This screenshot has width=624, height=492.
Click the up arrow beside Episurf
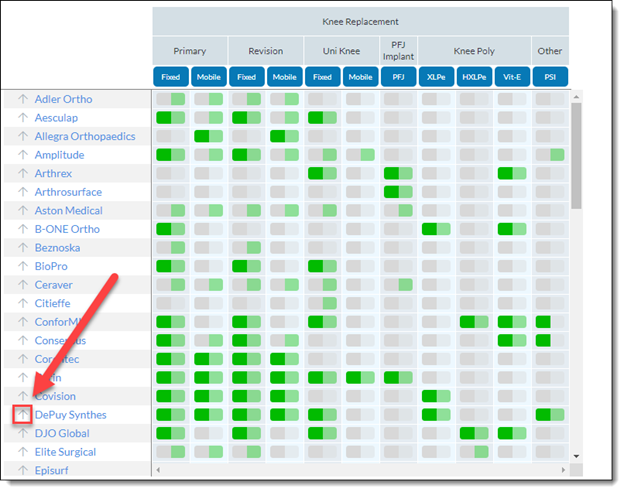point(23,471)
